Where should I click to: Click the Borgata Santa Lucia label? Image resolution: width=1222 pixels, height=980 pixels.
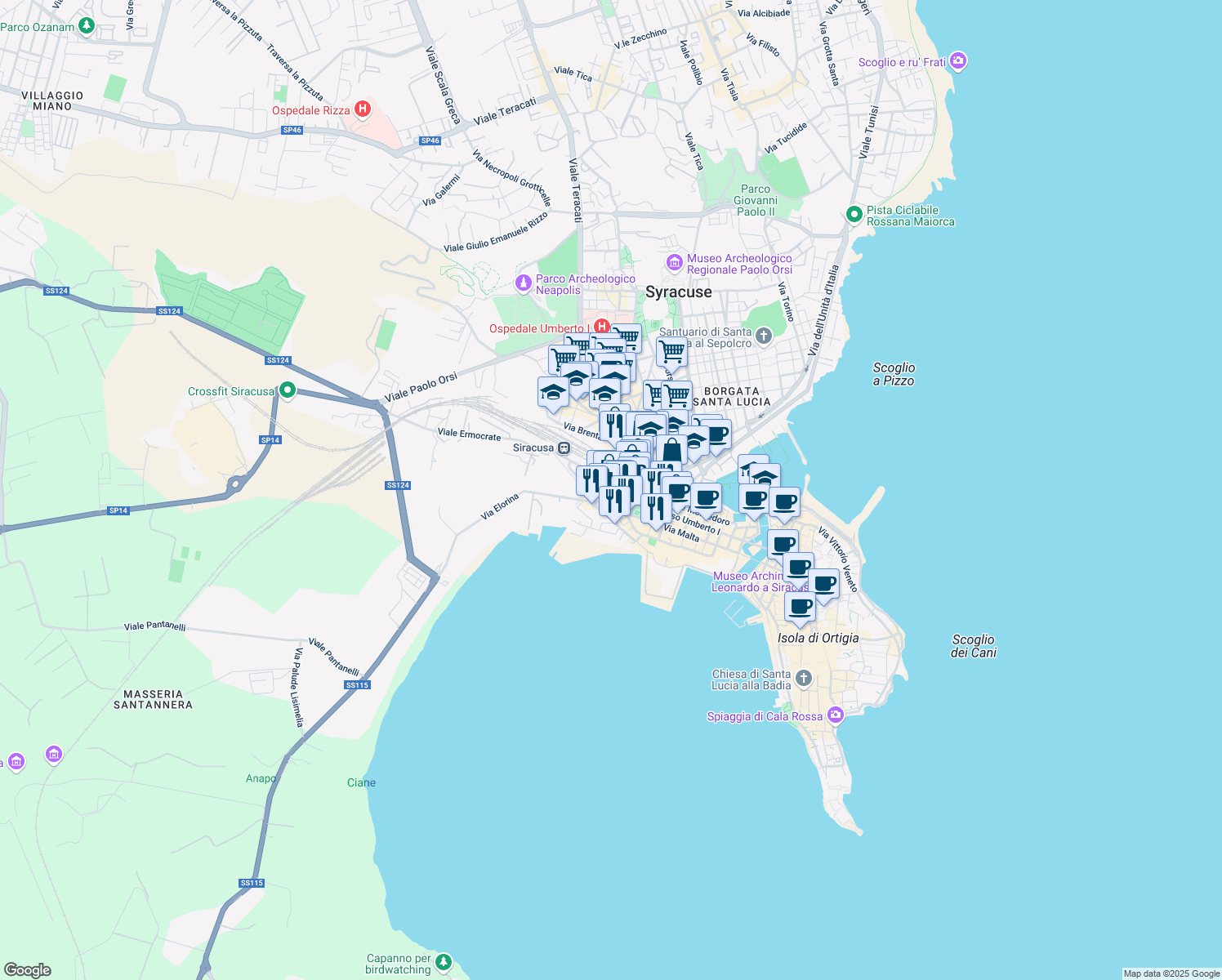731,396
